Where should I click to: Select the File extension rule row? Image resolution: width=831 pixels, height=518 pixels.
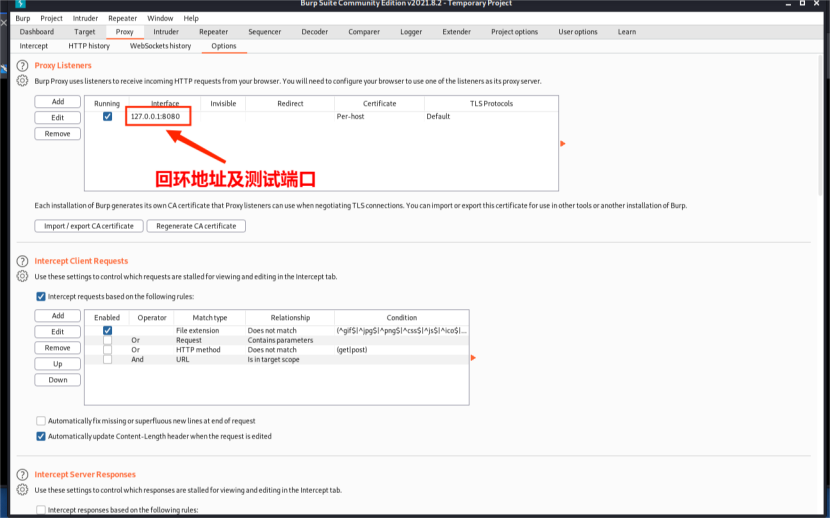277,330
